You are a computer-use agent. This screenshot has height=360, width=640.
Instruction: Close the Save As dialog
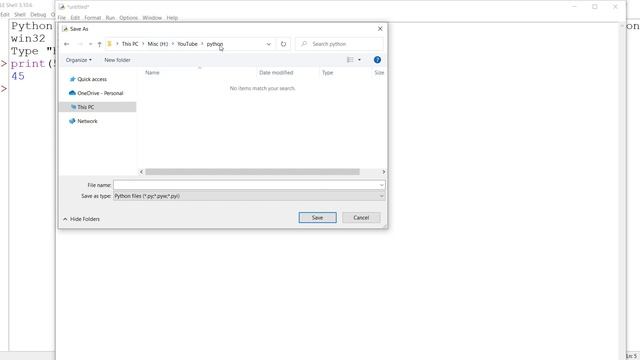pyautogui.click(x=380, y=29)
